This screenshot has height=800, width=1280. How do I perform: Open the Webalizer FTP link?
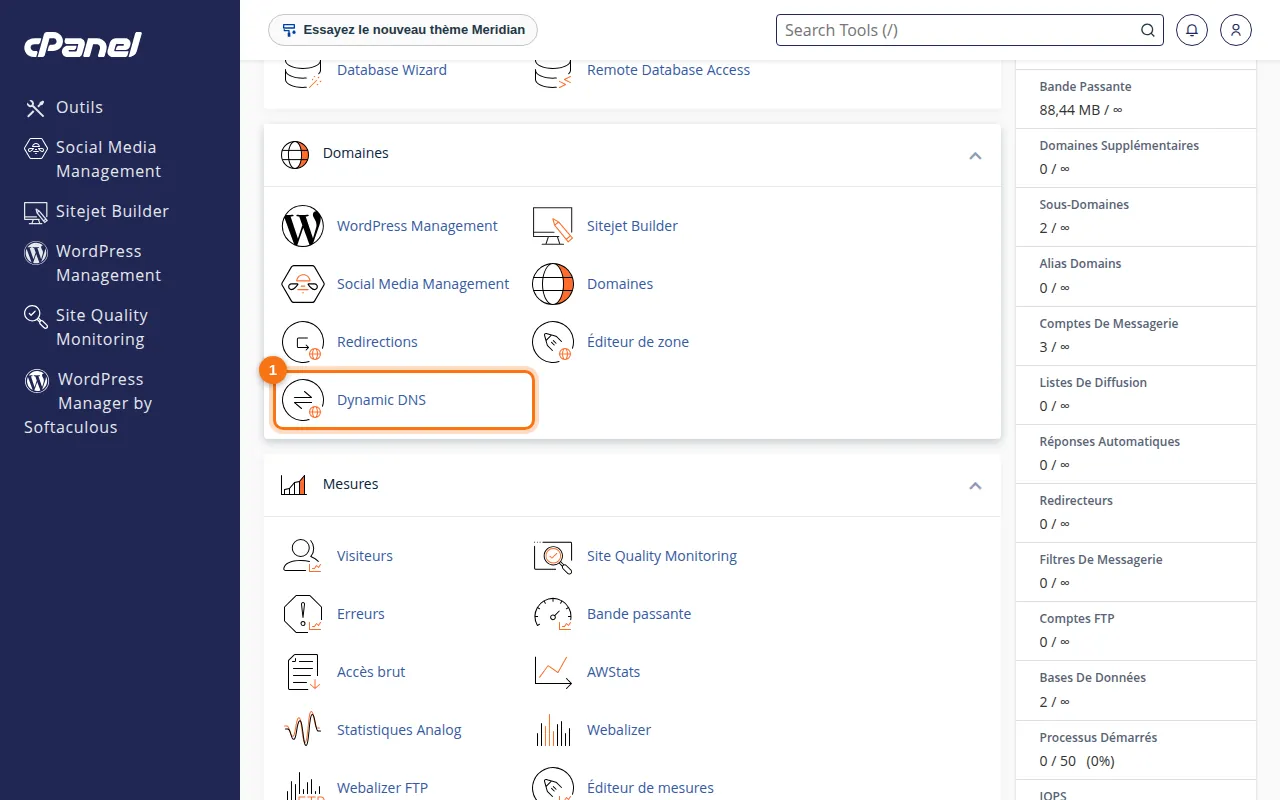coord(382,788)
